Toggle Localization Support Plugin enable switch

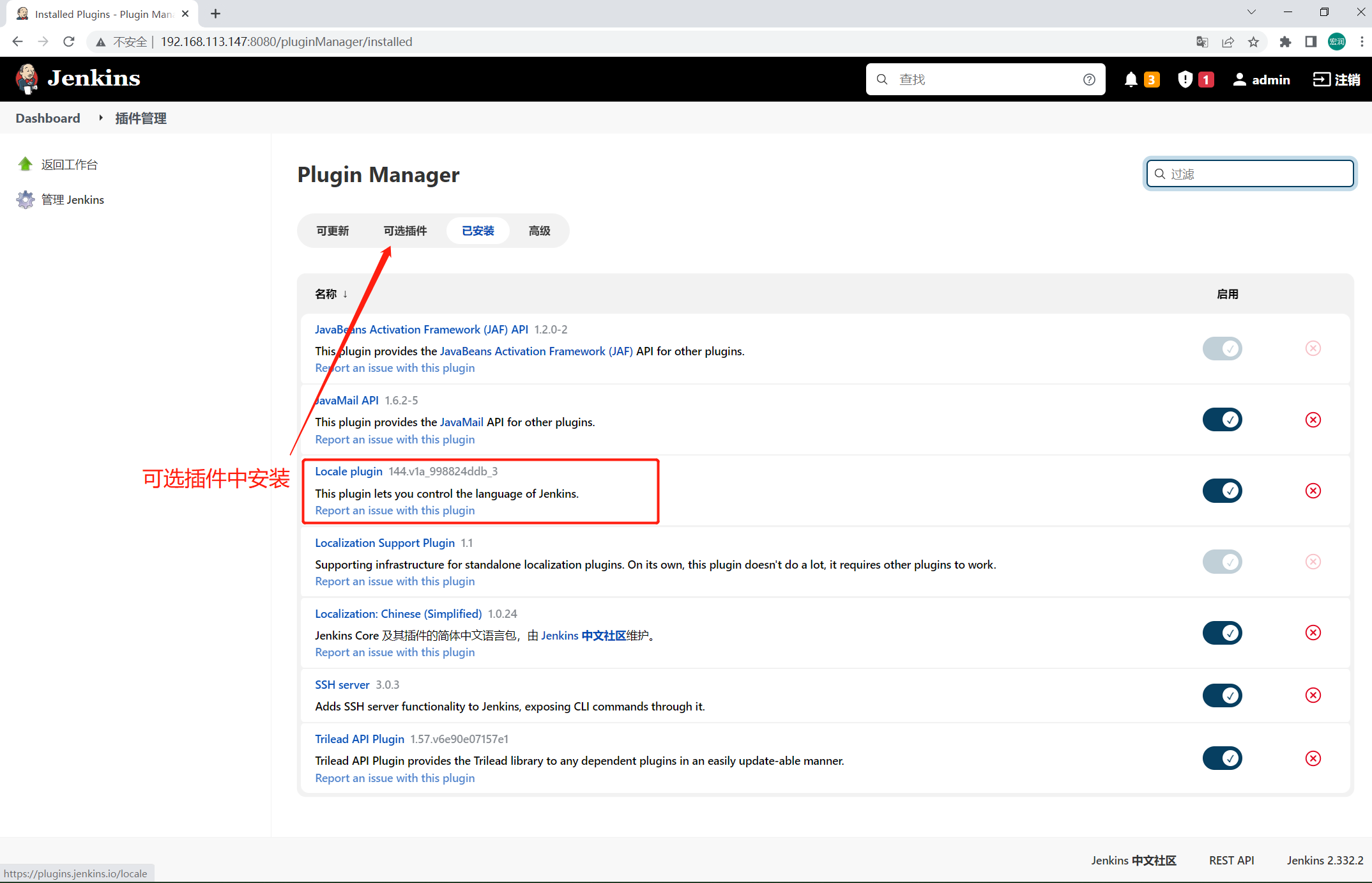point(1223,562)
